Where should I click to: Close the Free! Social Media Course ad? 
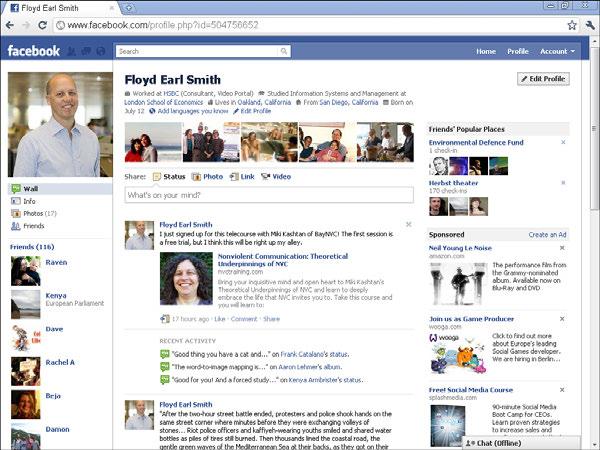coord(562,390)
